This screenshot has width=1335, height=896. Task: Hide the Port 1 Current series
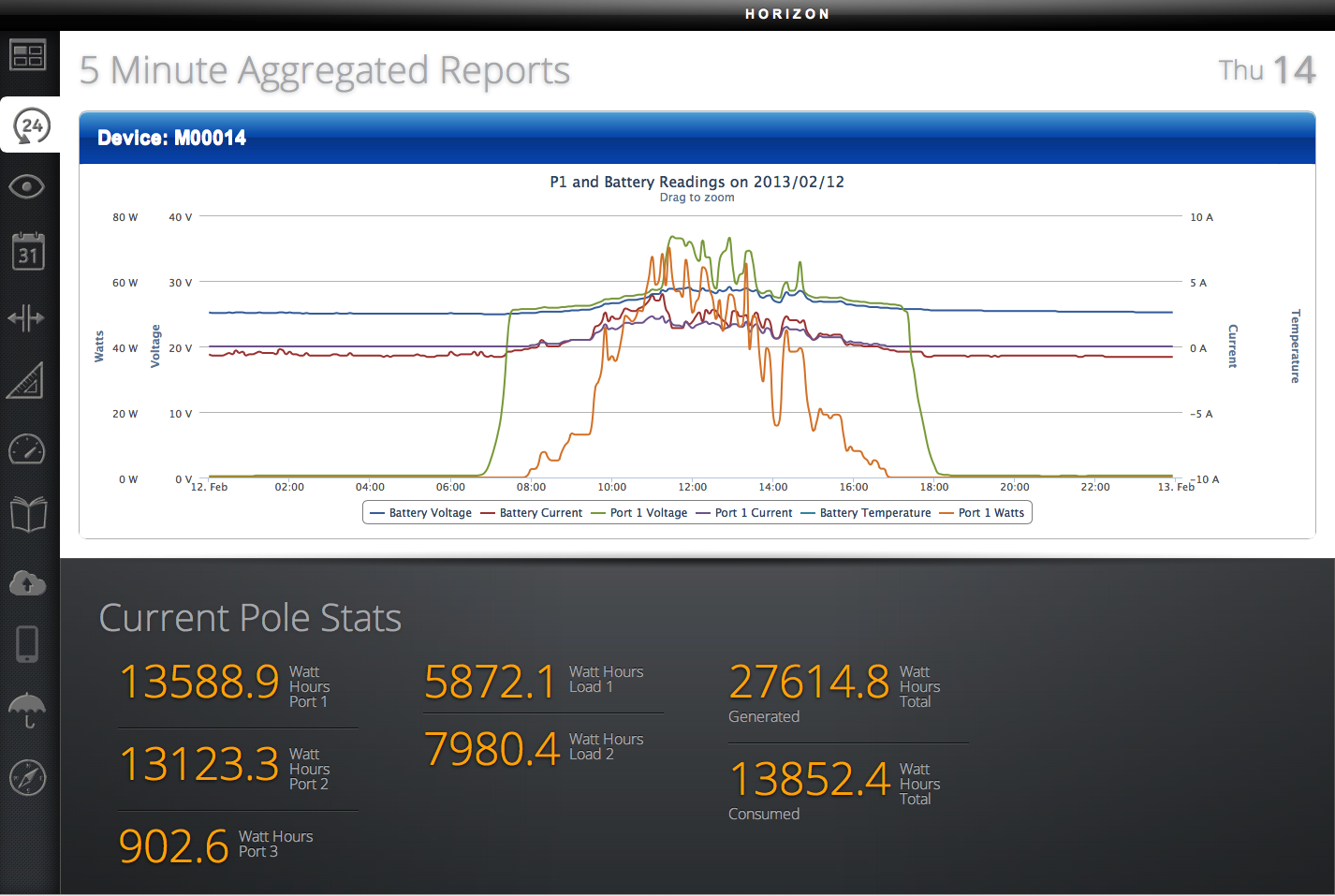coord(744,513)
